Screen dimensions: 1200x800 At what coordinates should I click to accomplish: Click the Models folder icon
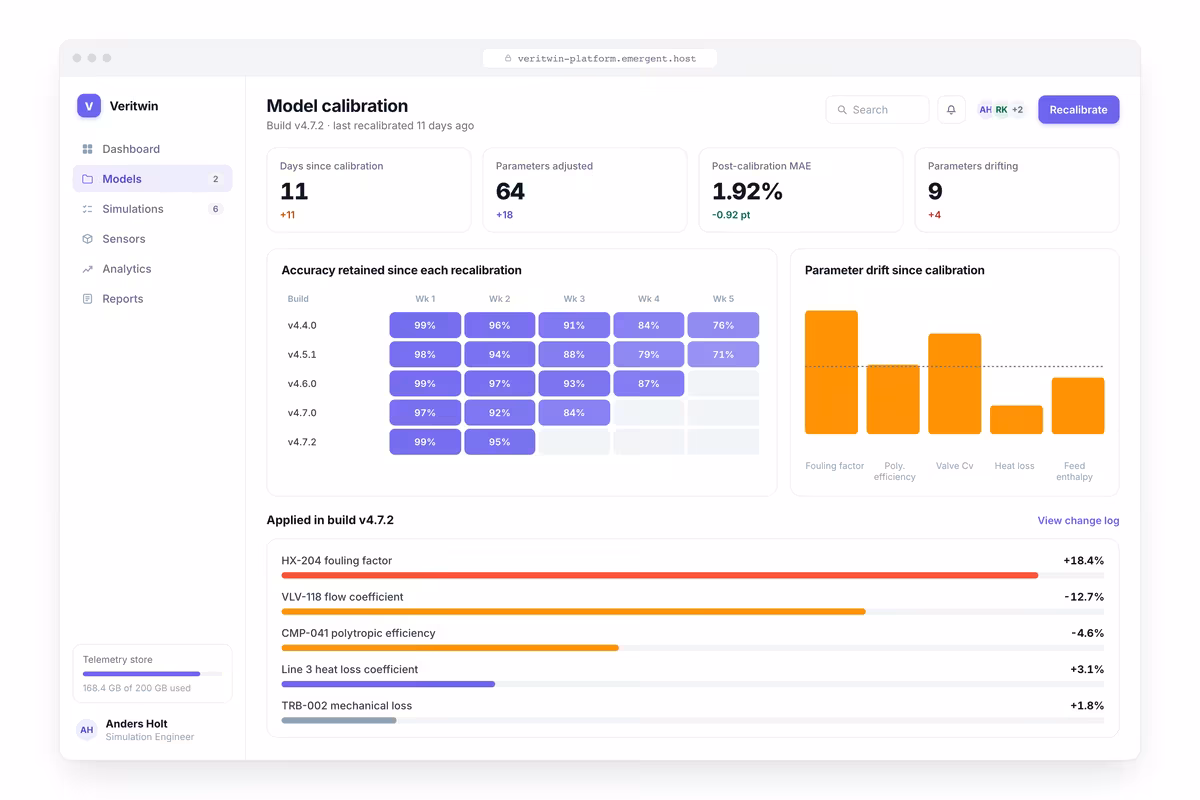pos(87,179)
